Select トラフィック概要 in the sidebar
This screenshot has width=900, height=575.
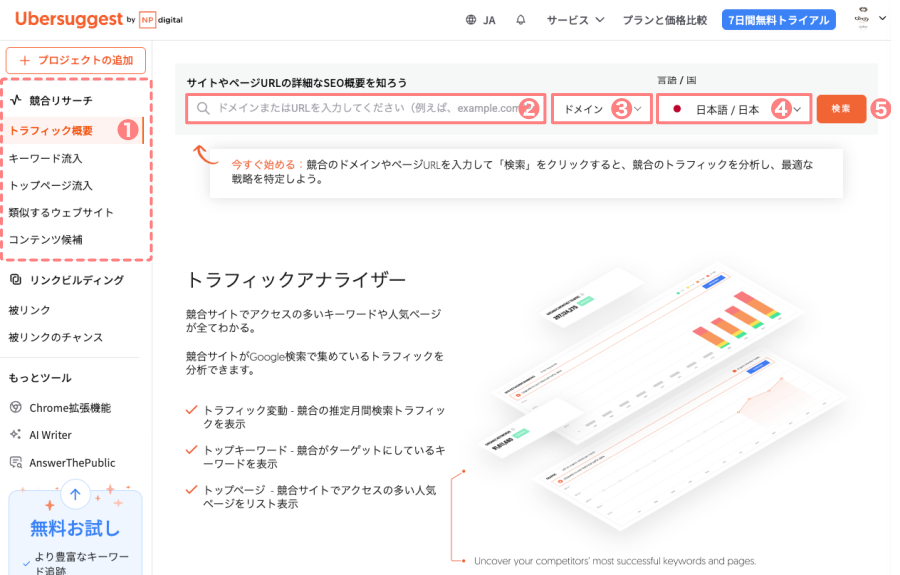pyautogui.click(x=74, y=131)
